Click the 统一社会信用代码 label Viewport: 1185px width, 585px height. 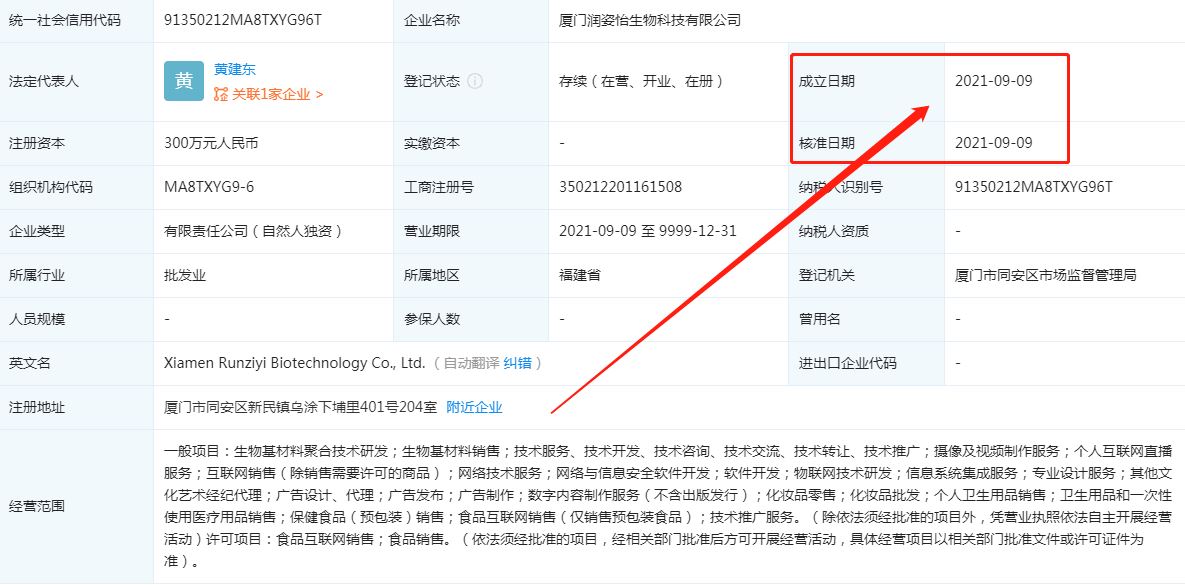click(64, 20)
